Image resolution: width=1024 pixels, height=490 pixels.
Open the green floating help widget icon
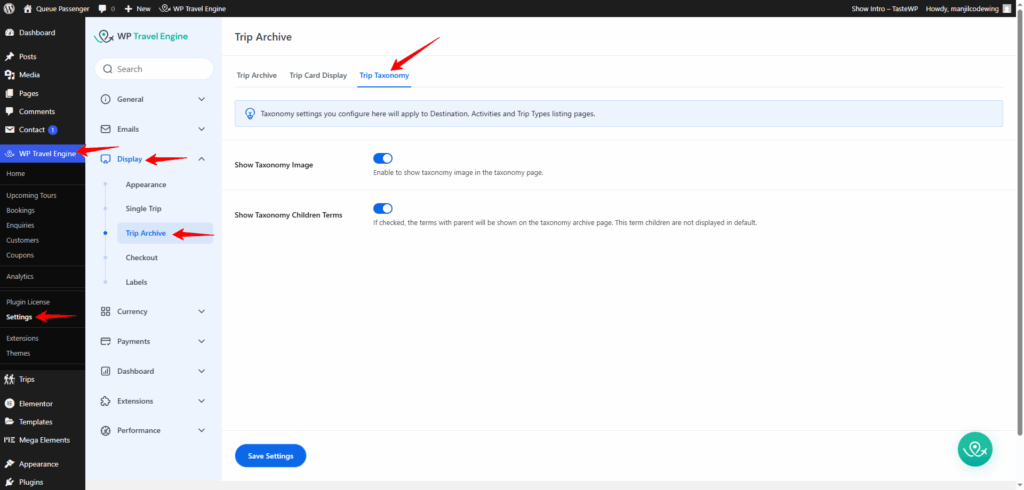coord(974,449)
